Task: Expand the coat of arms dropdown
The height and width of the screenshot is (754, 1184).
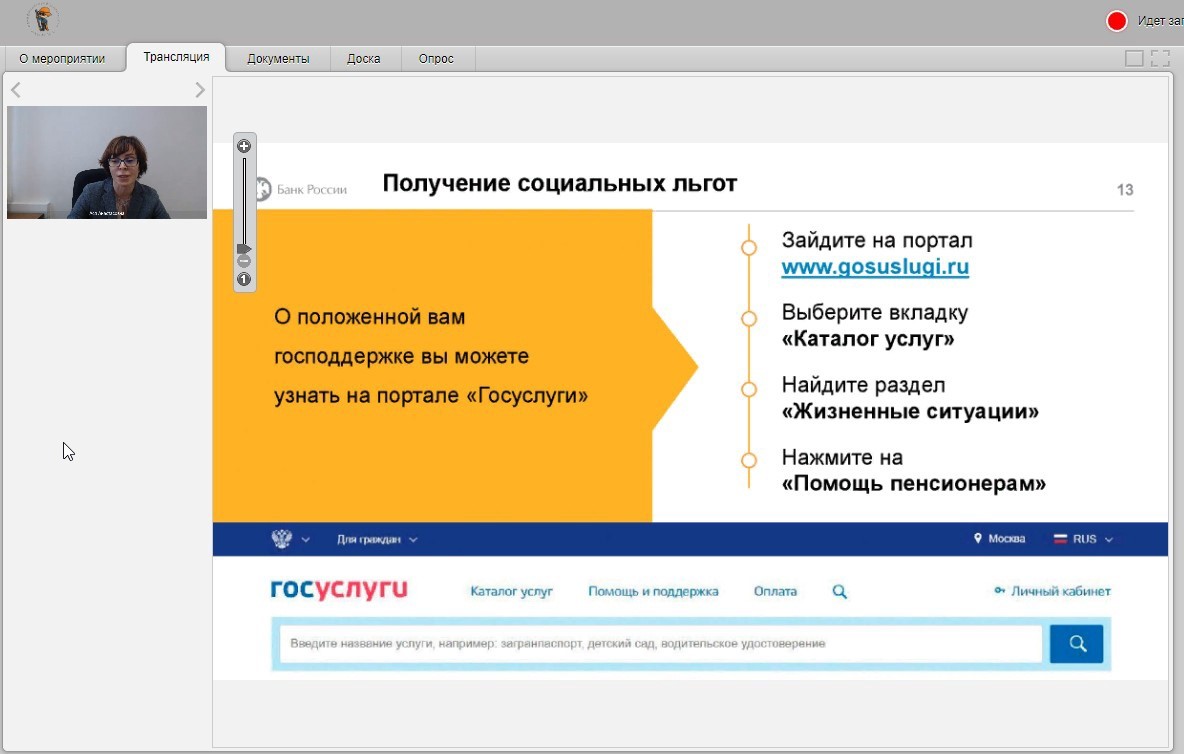Action: click(291, 539)
